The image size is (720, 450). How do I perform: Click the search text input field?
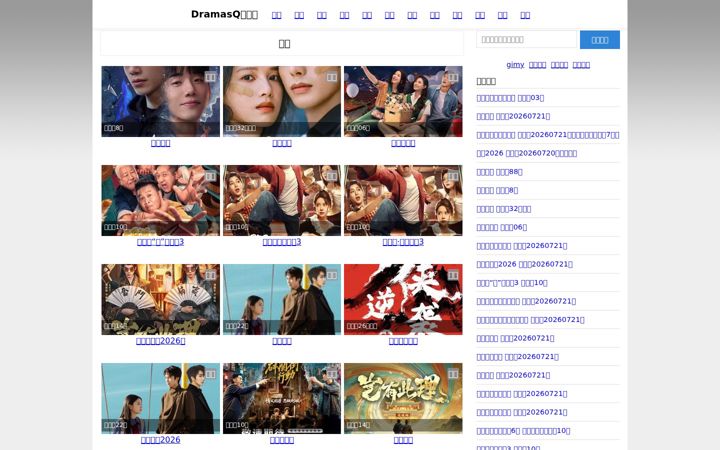pyautogui.click(x=526, y=39)
